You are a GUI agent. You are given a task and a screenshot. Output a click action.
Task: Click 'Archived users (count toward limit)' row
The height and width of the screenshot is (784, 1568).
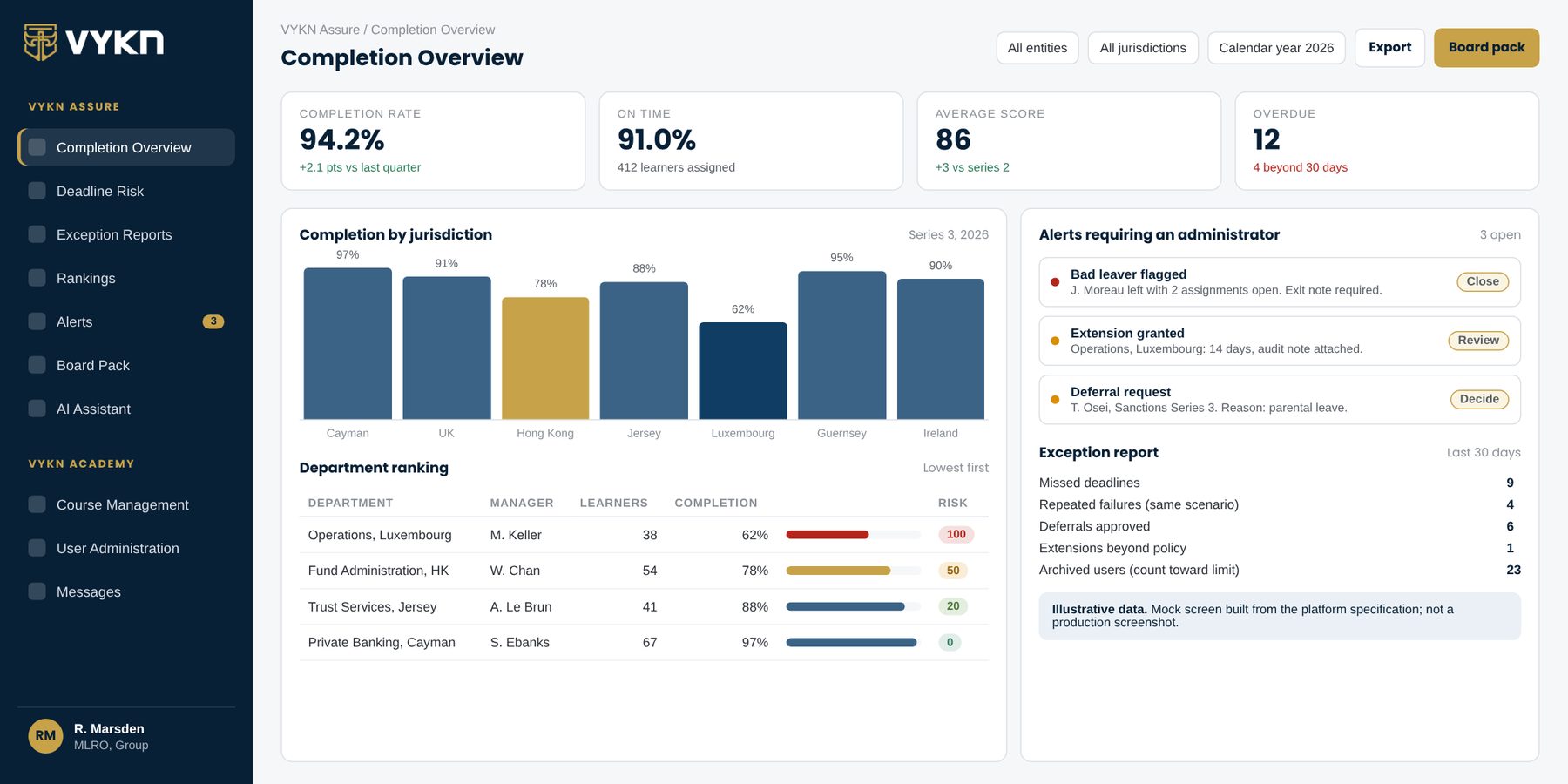click(x=1280, y=570)
